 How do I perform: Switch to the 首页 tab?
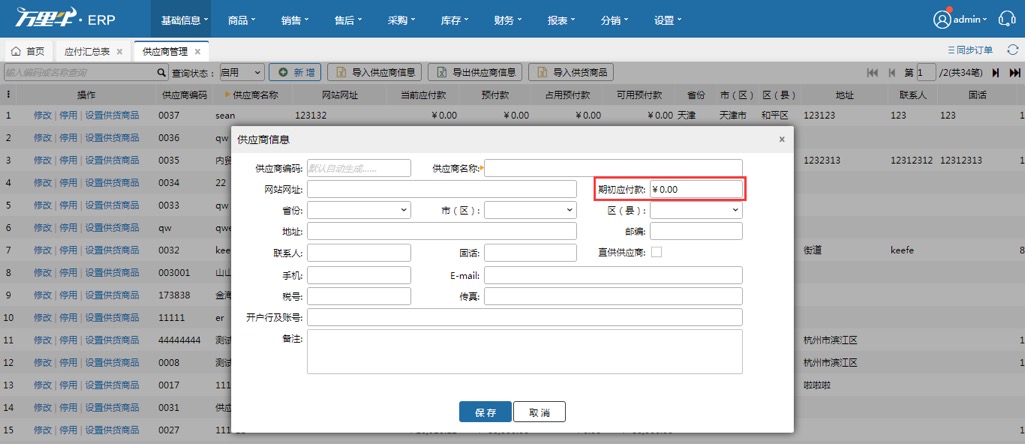[28, 51]
